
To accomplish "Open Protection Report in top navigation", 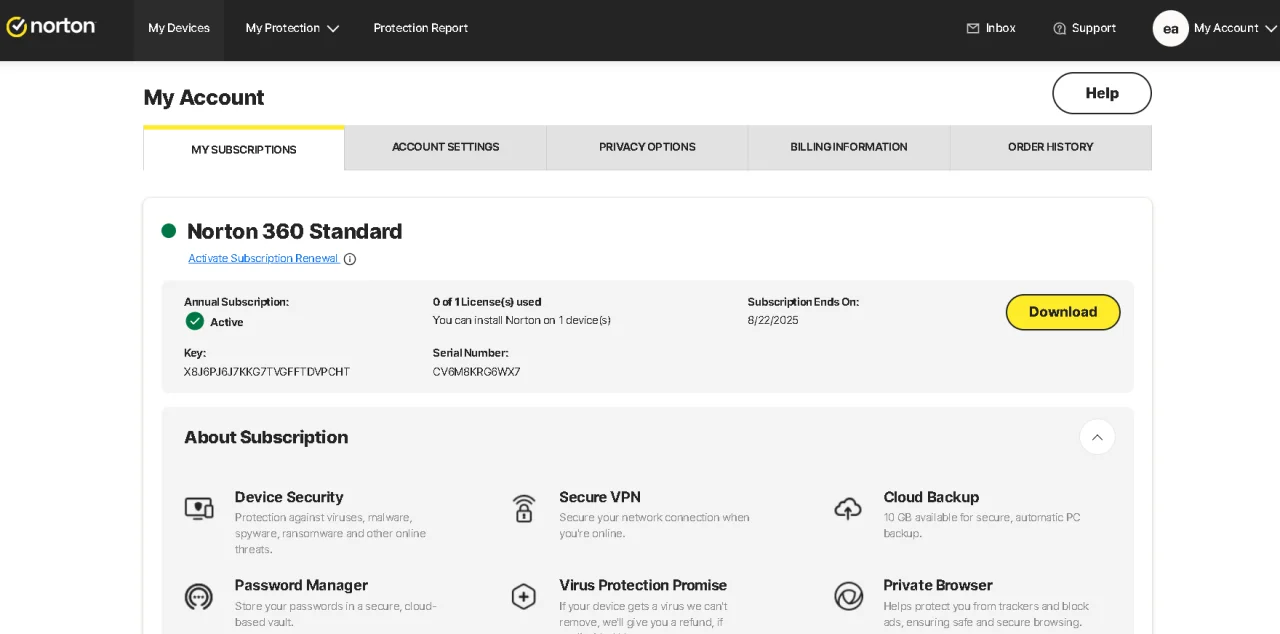I will (421, 28).
